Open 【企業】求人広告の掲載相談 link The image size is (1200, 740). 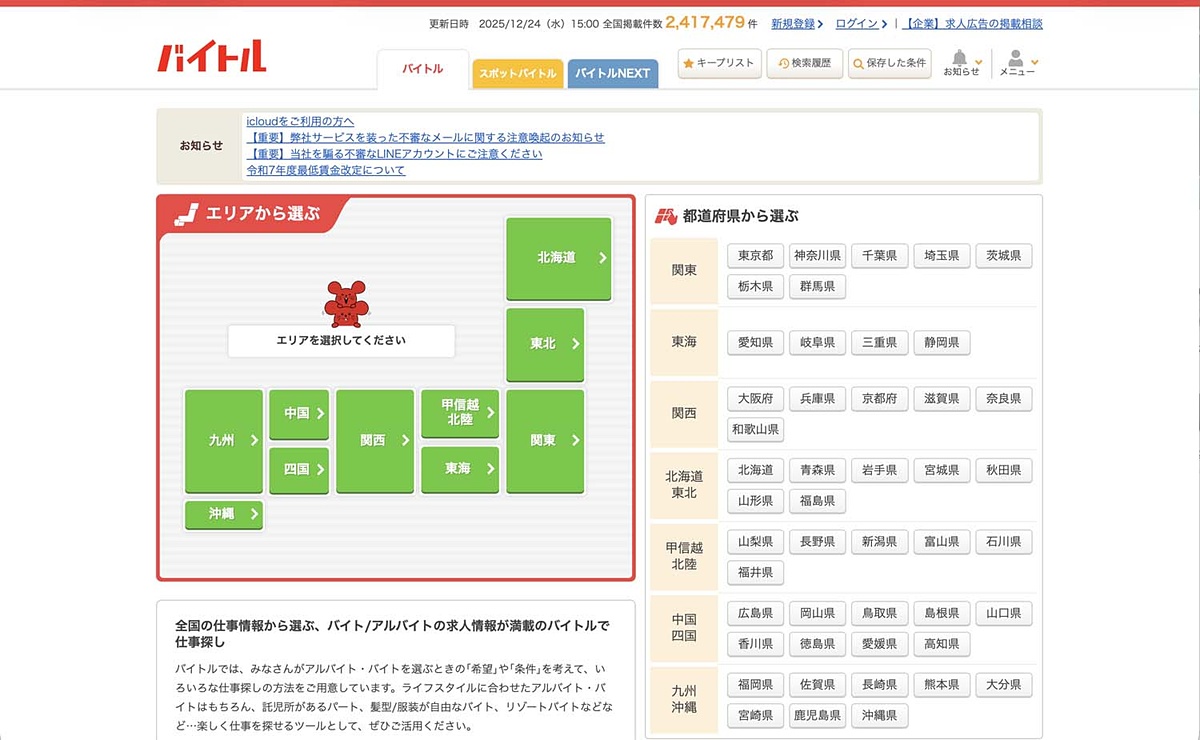point(972,23)
